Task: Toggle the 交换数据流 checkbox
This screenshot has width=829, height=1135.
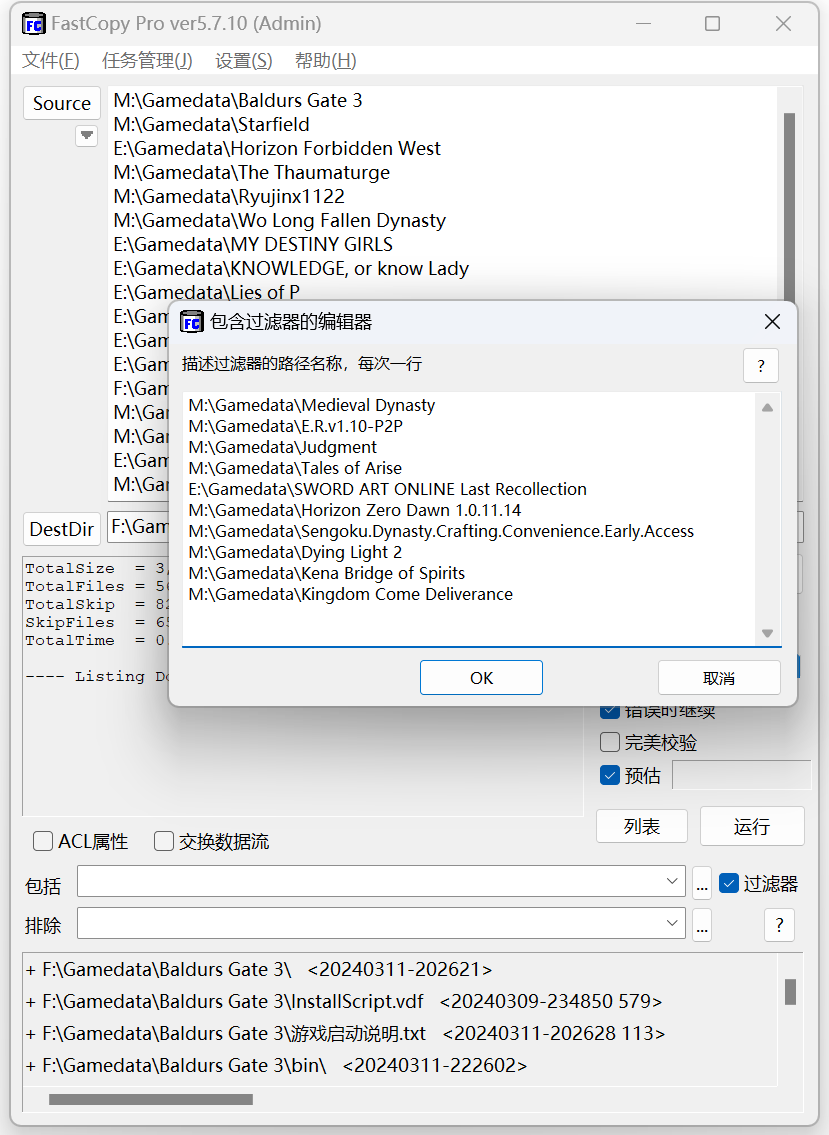Action: [x=164, y=841]
